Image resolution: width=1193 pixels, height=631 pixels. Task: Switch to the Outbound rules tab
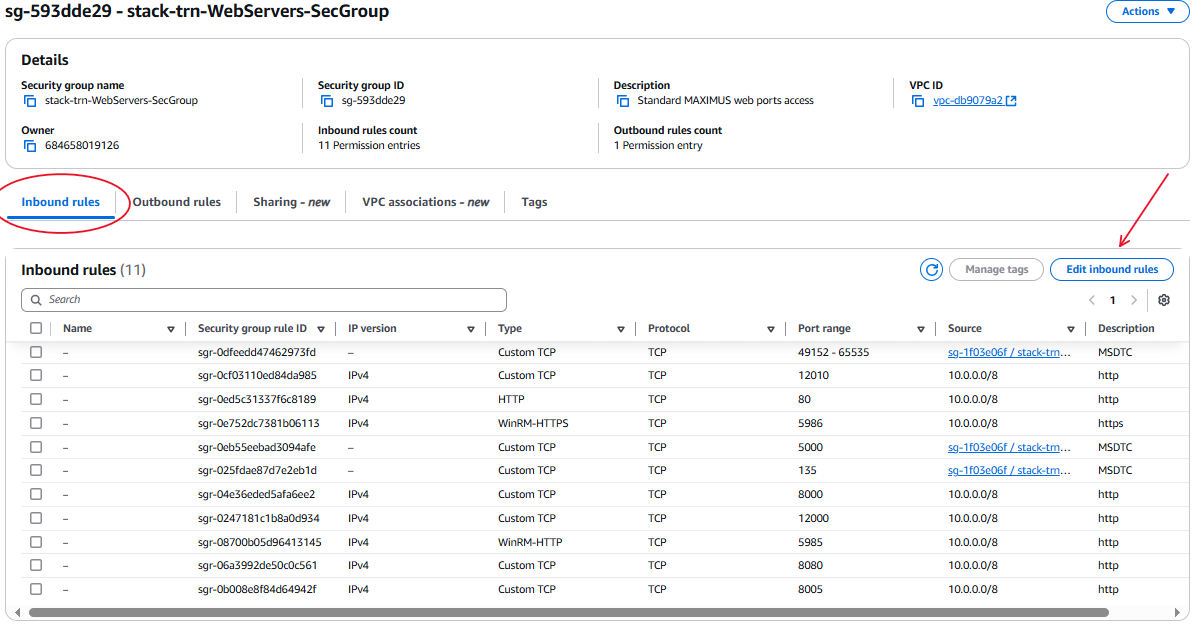click(177, 202)
